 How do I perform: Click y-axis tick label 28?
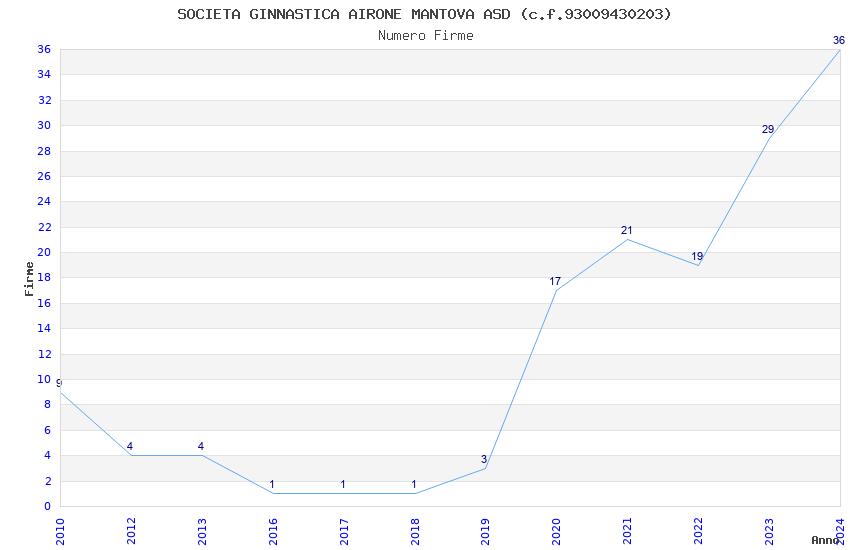(x=44, y=151)
